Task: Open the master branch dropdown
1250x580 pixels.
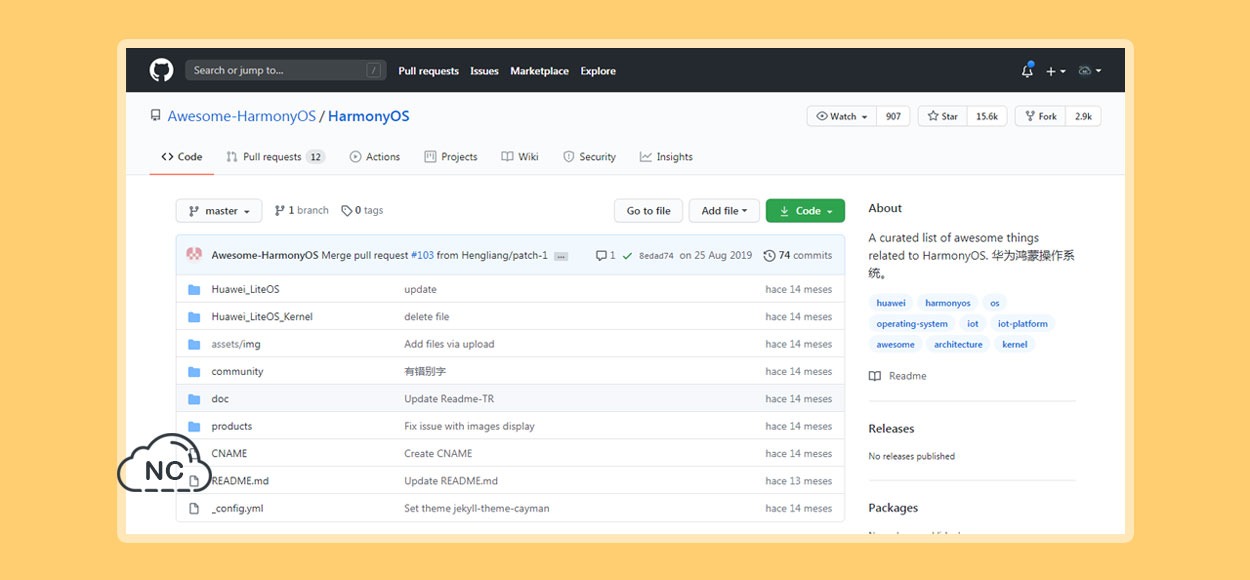Action: (219, 211)
